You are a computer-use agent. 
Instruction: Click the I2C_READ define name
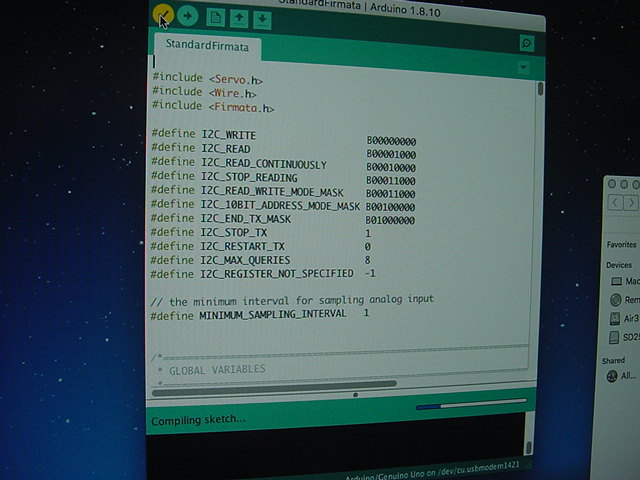226,149
